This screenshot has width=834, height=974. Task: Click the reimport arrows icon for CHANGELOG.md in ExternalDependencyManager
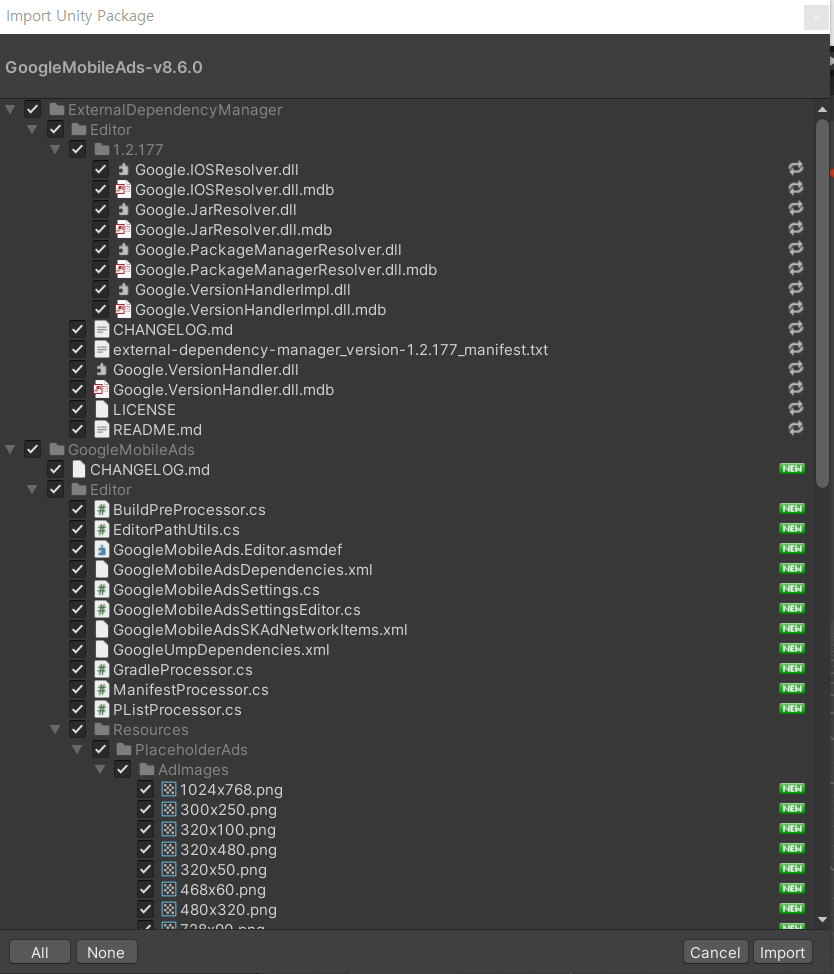click(795, 329)
